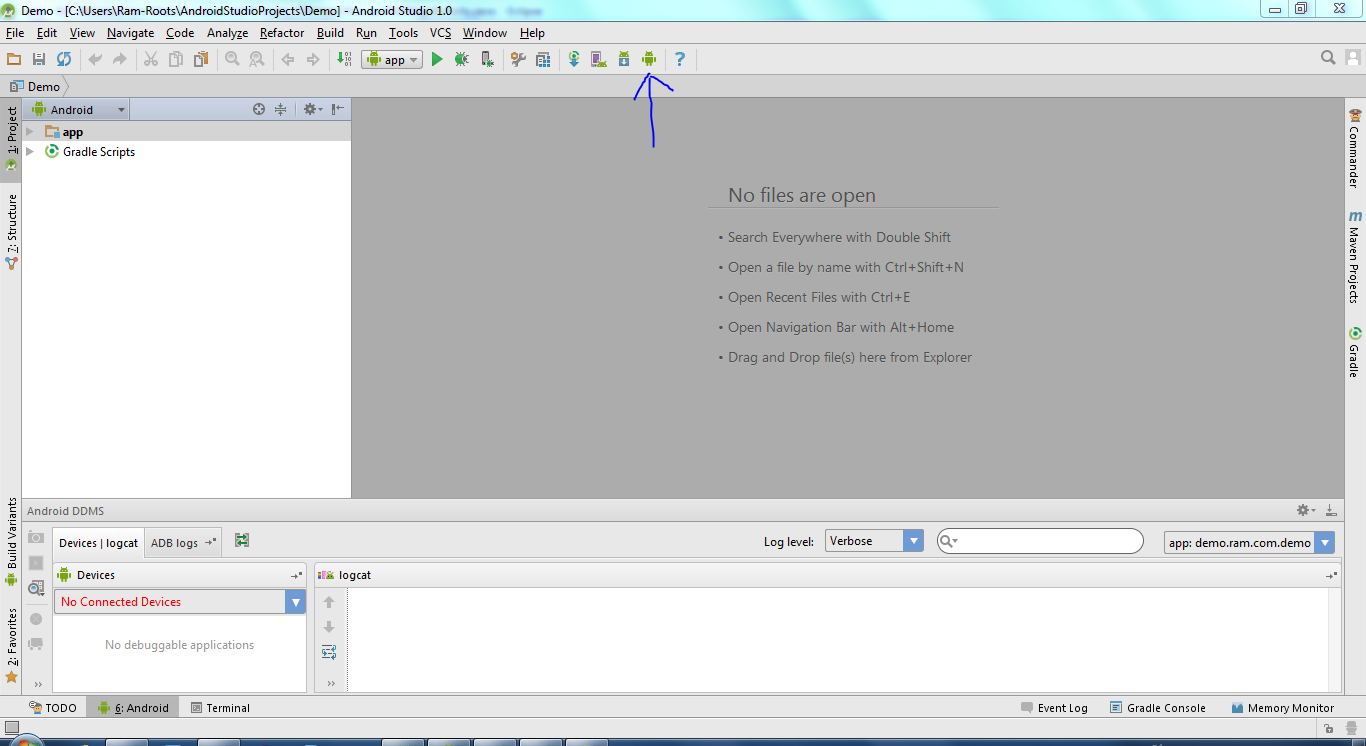1366x746 pixels.
Task: Click the restart/refresh icon beside ADB logs
Action: (242, 541)
